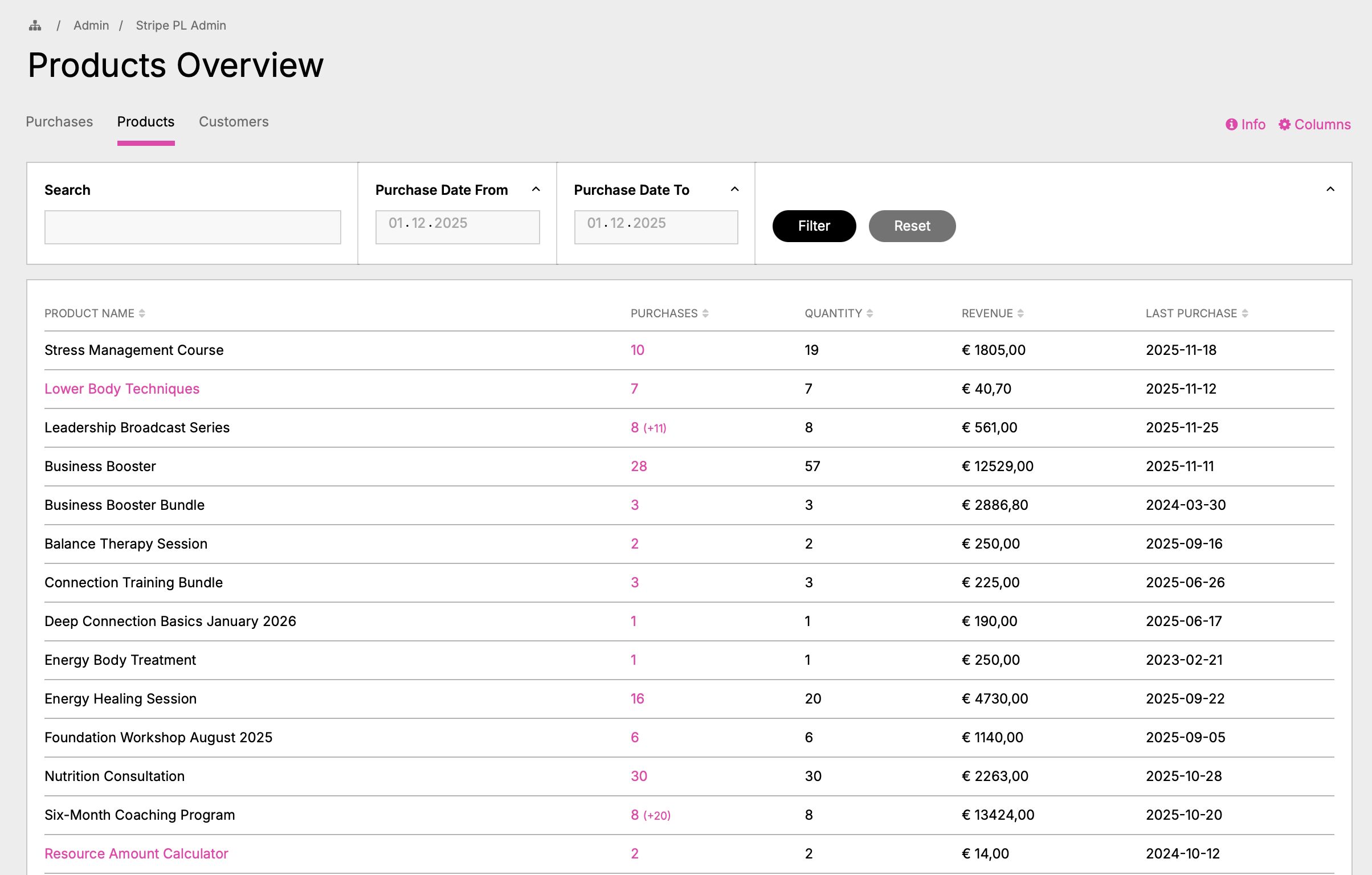Sort table by Revenue column arrows
Image resolution: width=1372 pixels, height=875 pixels.
click(x=1020, y=313)
